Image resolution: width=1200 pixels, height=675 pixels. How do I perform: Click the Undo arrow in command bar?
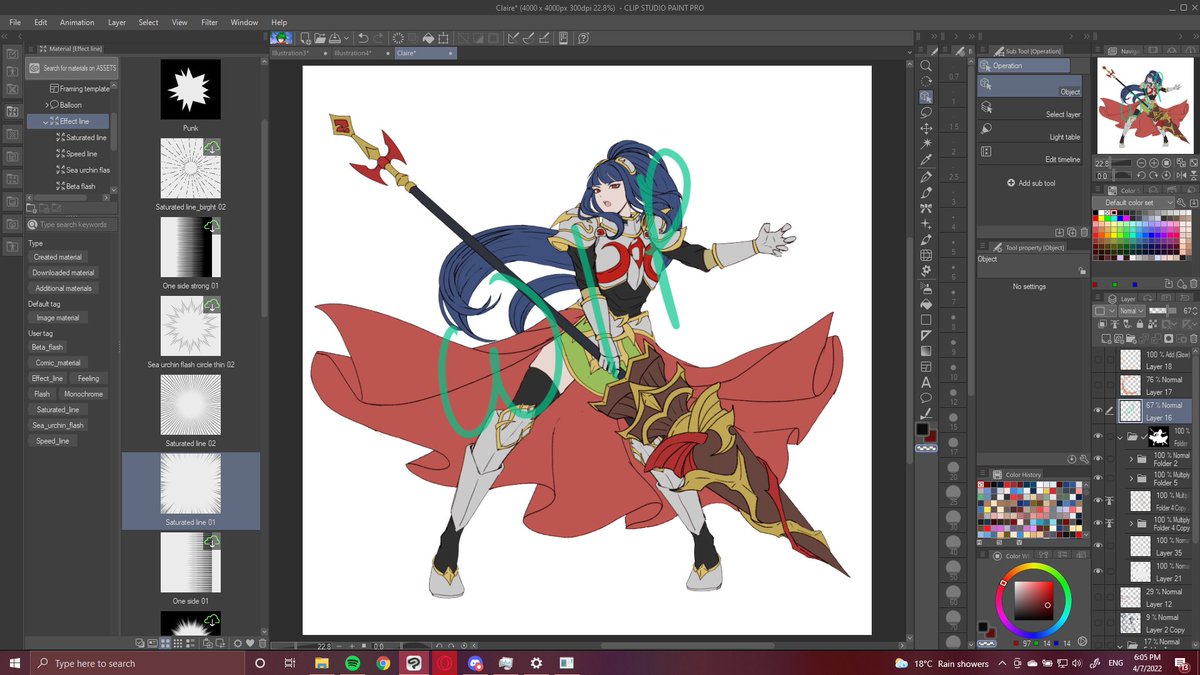tap(363, 39)
